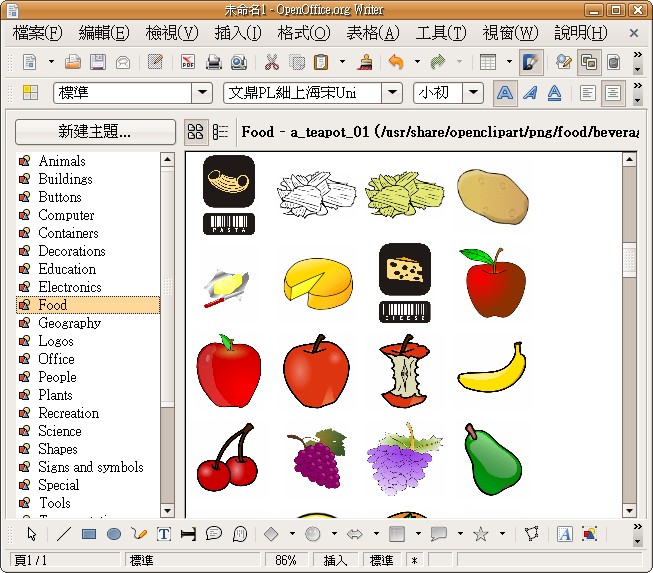Viewport: 653px width, 573px height.
Task: Click the 新建主題... button
Action: (x=95, y=132)
